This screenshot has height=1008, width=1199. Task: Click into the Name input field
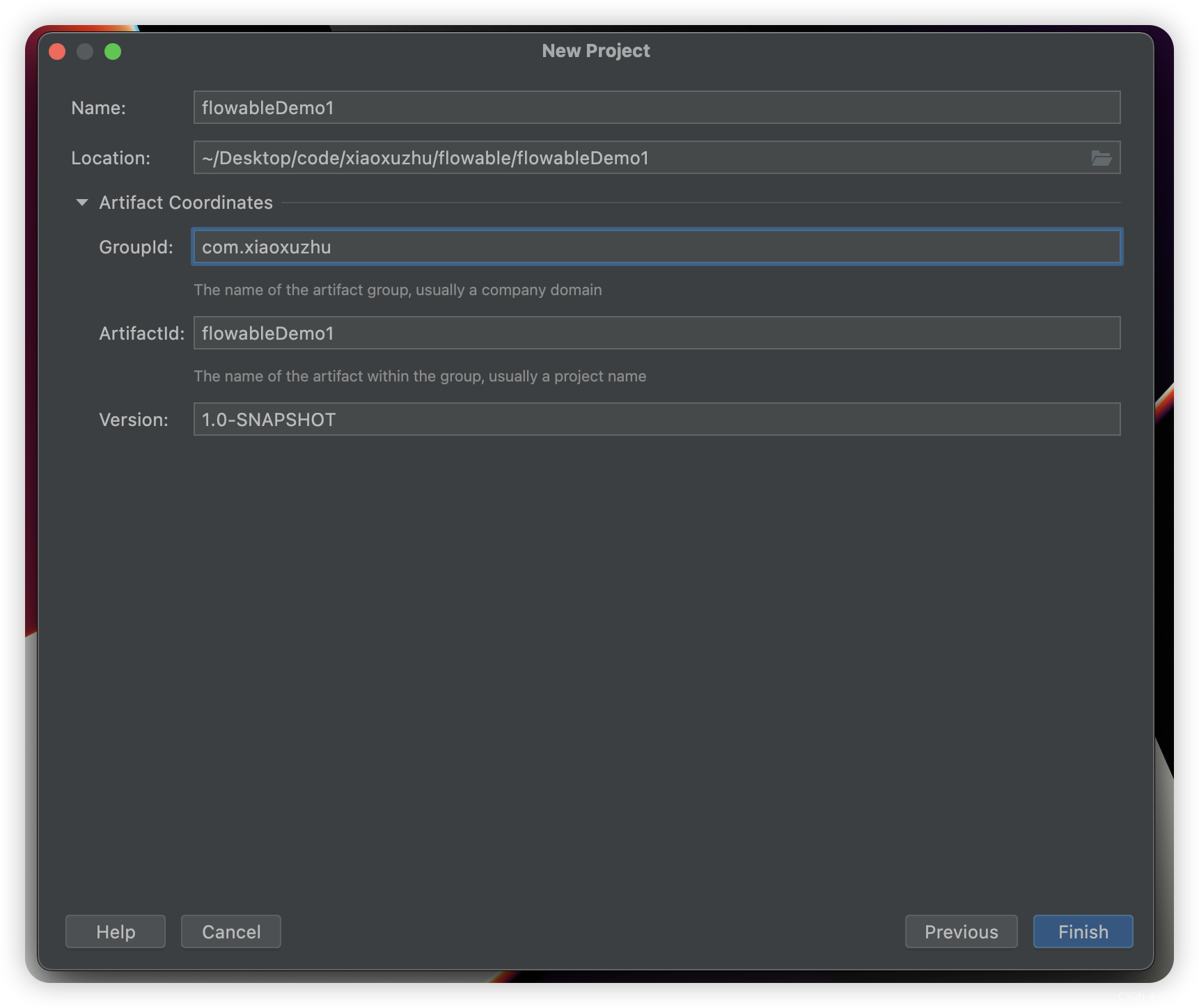pos(657,107)
